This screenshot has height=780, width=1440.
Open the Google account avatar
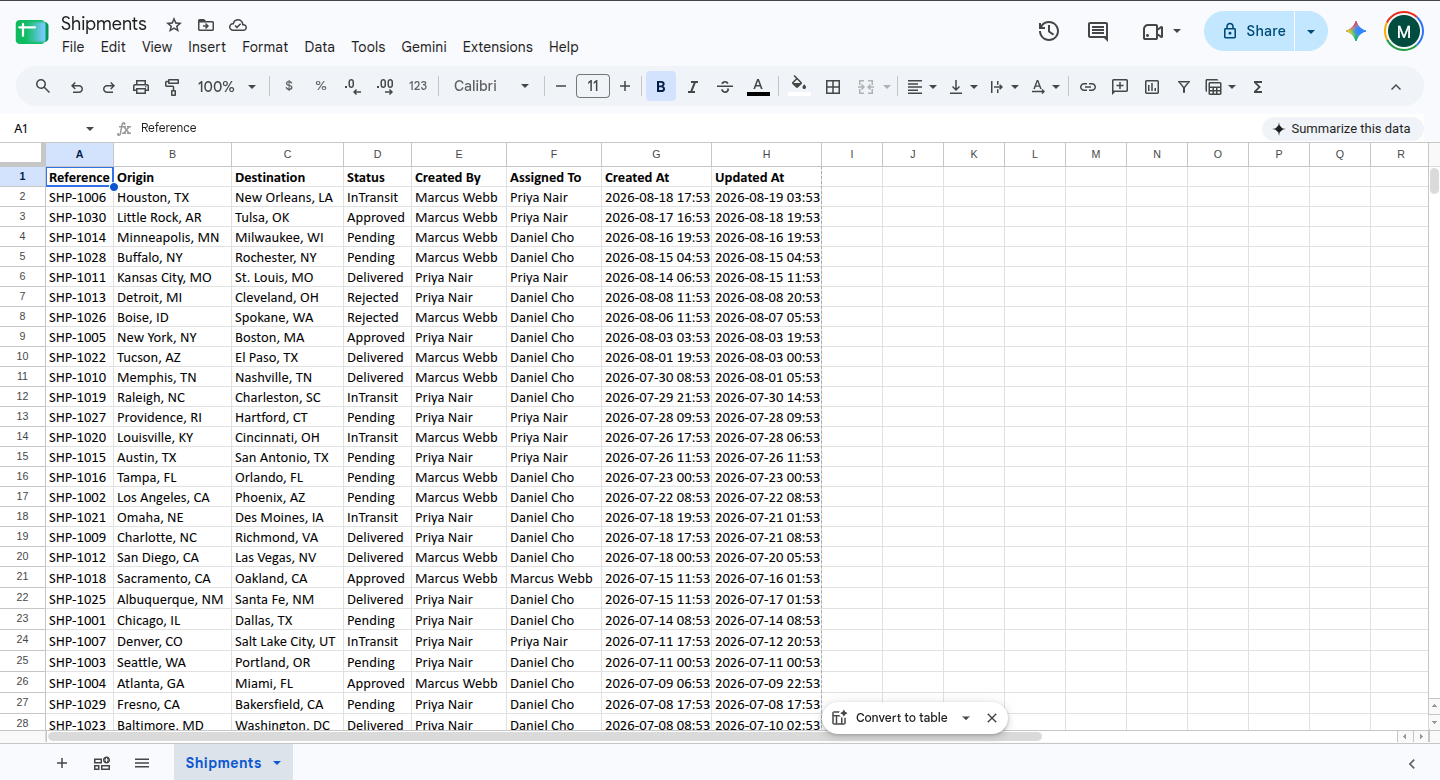pyautogui.click(x=1404, y=31)
